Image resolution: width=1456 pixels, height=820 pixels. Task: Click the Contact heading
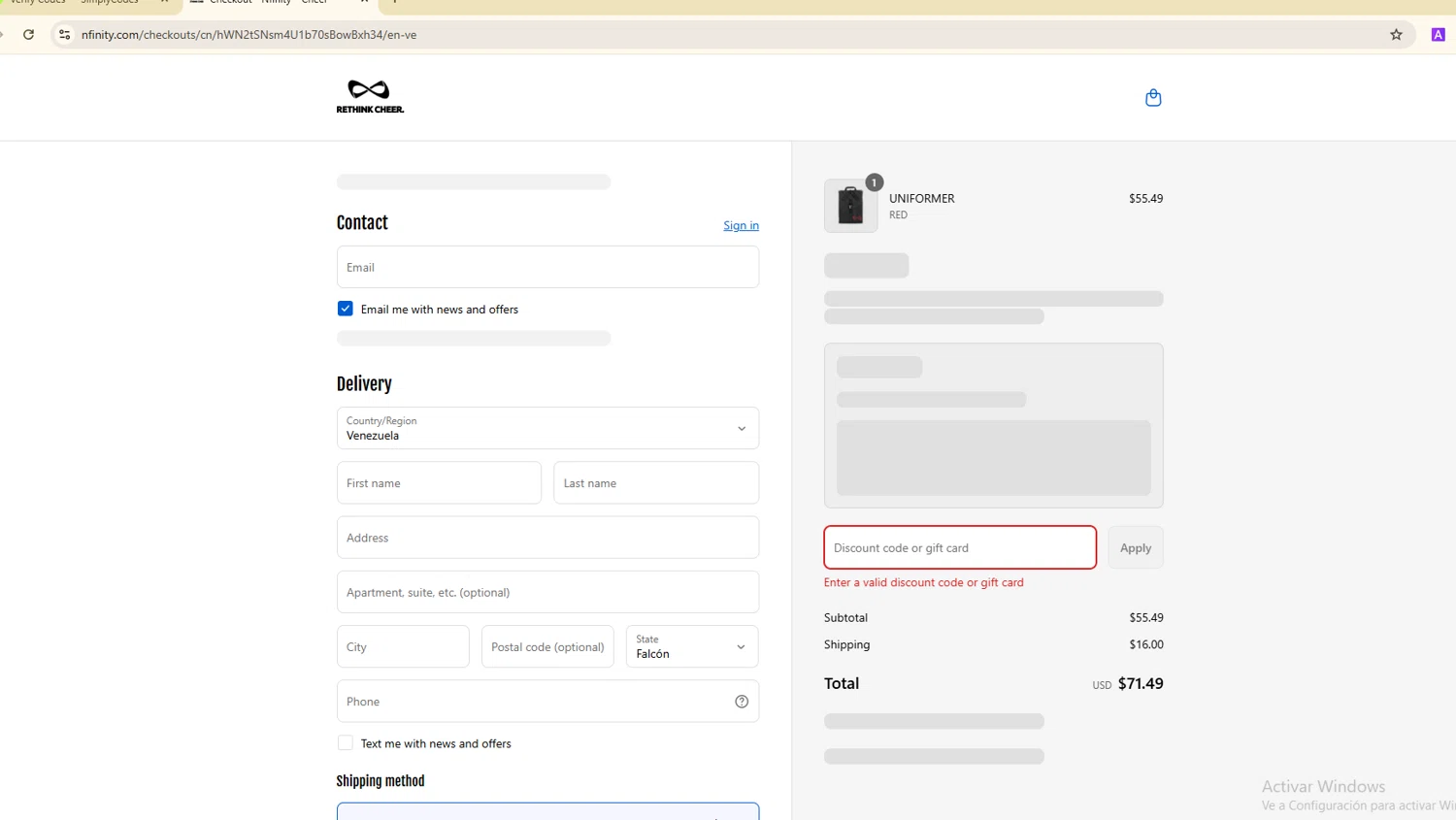point(362,222)
